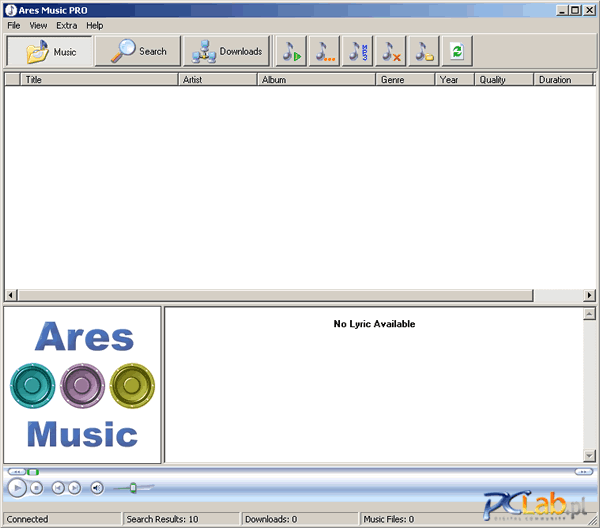Click the horizontal scrollbar thumb of song list
The image size is (600, 528).
click(x=276, y=295)
